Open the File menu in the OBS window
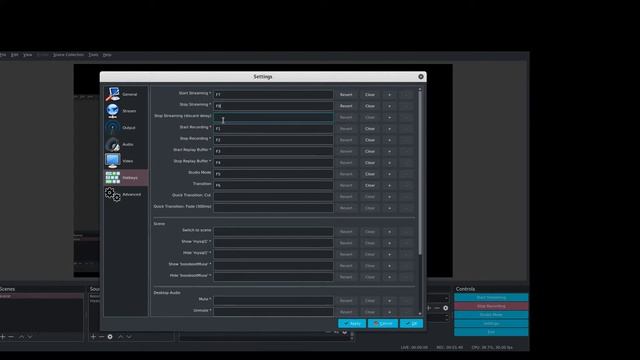The width and height of the screenshot is (640, 360). [3, 55]
